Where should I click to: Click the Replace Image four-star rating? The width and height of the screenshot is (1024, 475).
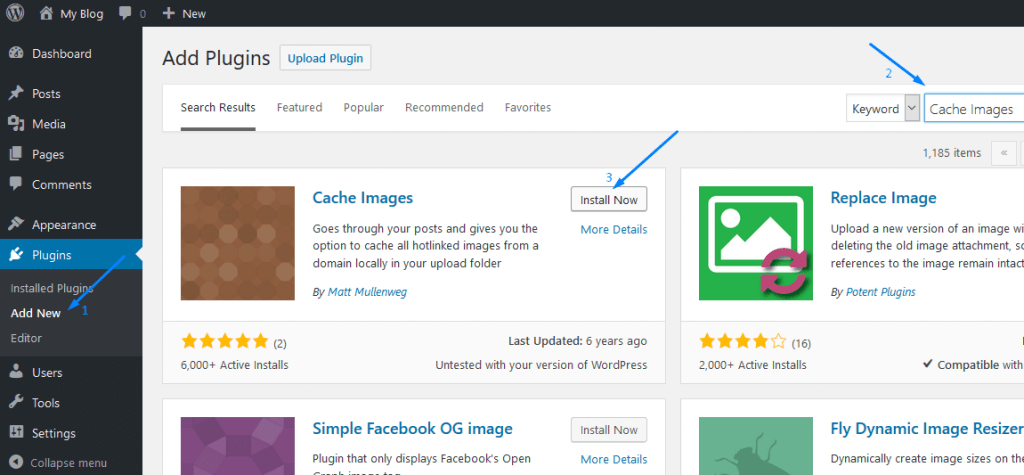tap(743, 340)
